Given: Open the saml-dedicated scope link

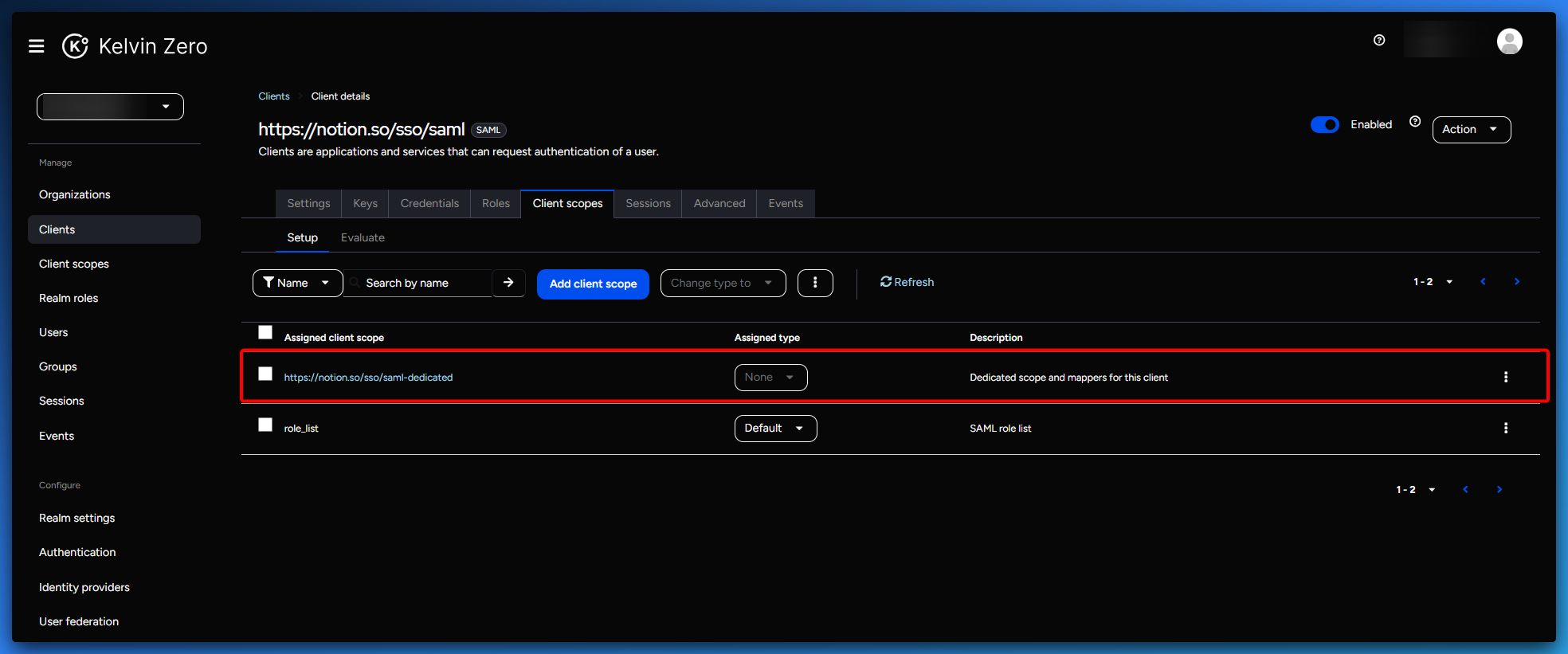Looking at the screenshot, I should pos(368,378).
